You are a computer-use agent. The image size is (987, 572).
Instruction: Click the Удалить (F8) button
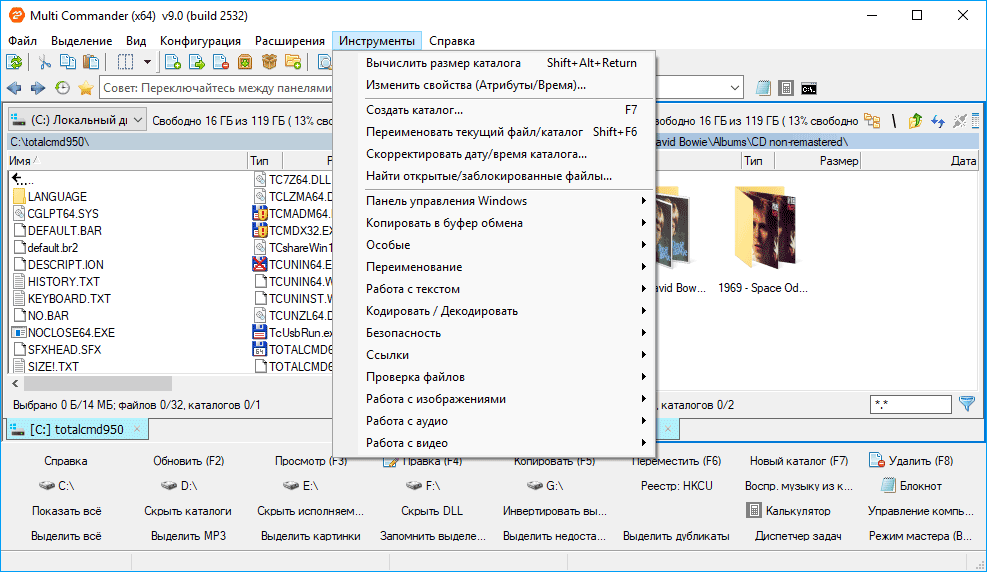click(x=911, y=461)
